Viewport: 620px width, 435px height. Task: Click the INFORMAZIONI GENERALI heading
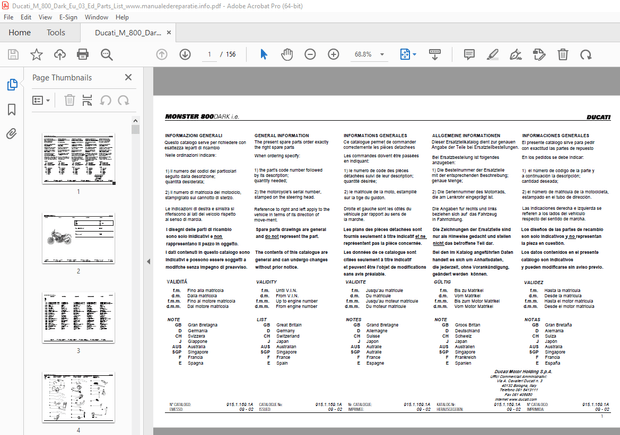193,136
